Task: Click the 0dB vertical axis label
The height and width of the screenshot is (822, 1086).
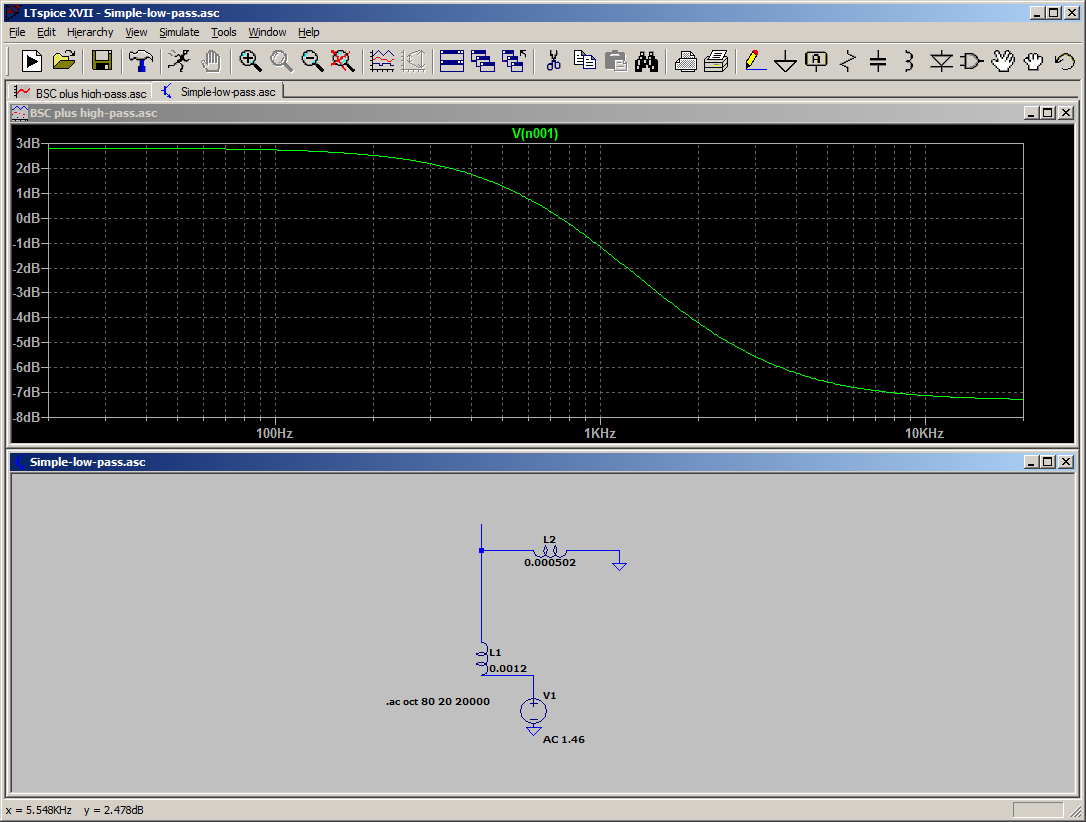Action: tap(28, 218)
